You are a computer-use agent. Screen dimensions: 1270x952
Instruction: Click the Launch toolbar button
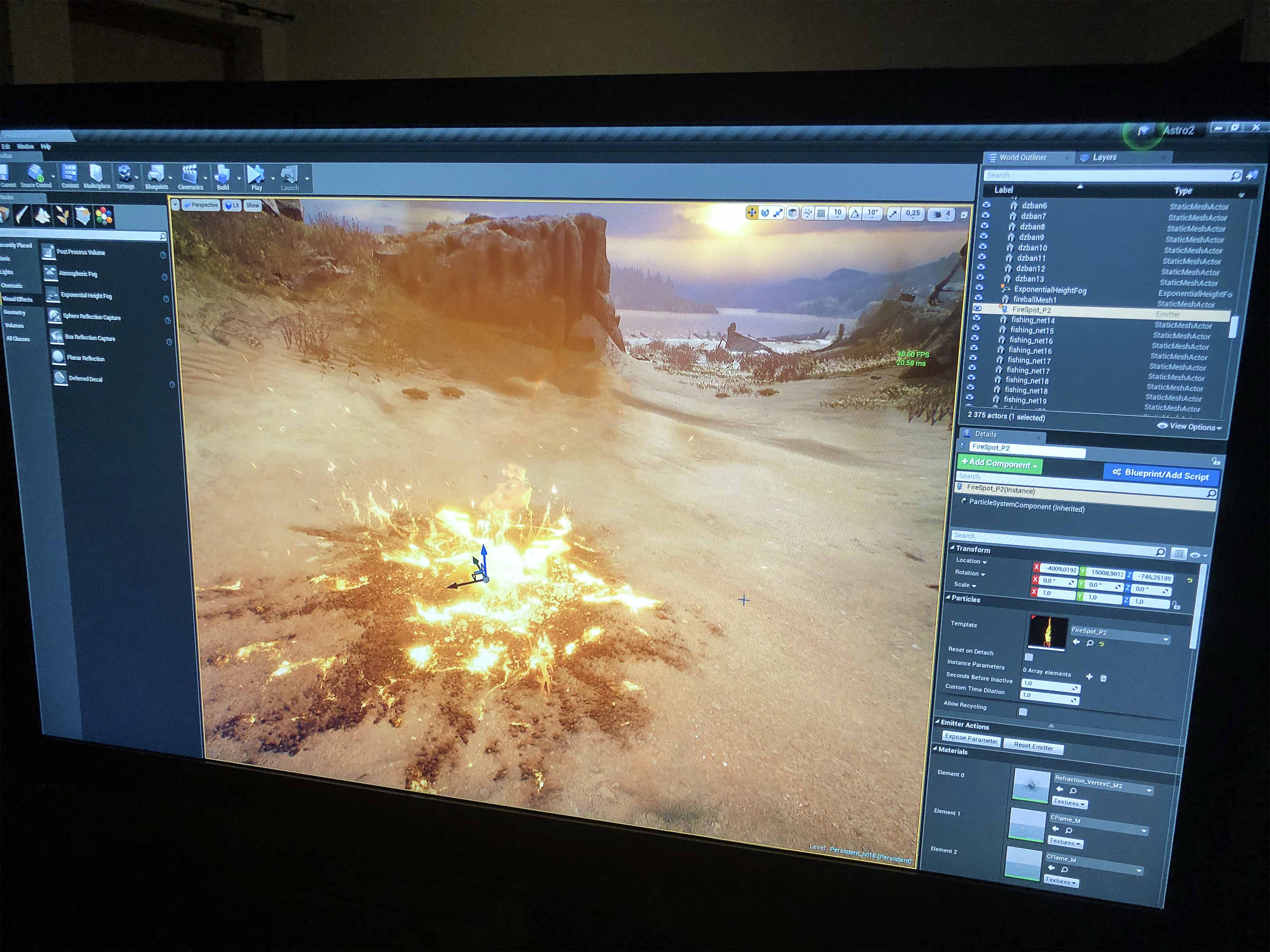(289, 179)
